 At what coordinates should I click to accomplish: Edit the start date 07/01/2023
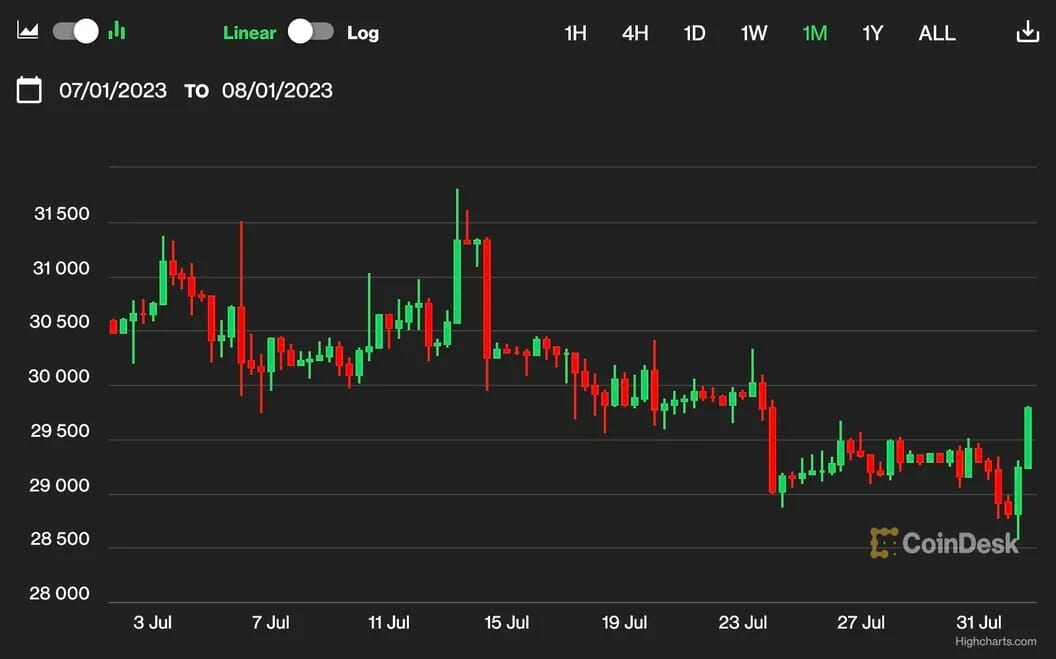click(113, 90)
